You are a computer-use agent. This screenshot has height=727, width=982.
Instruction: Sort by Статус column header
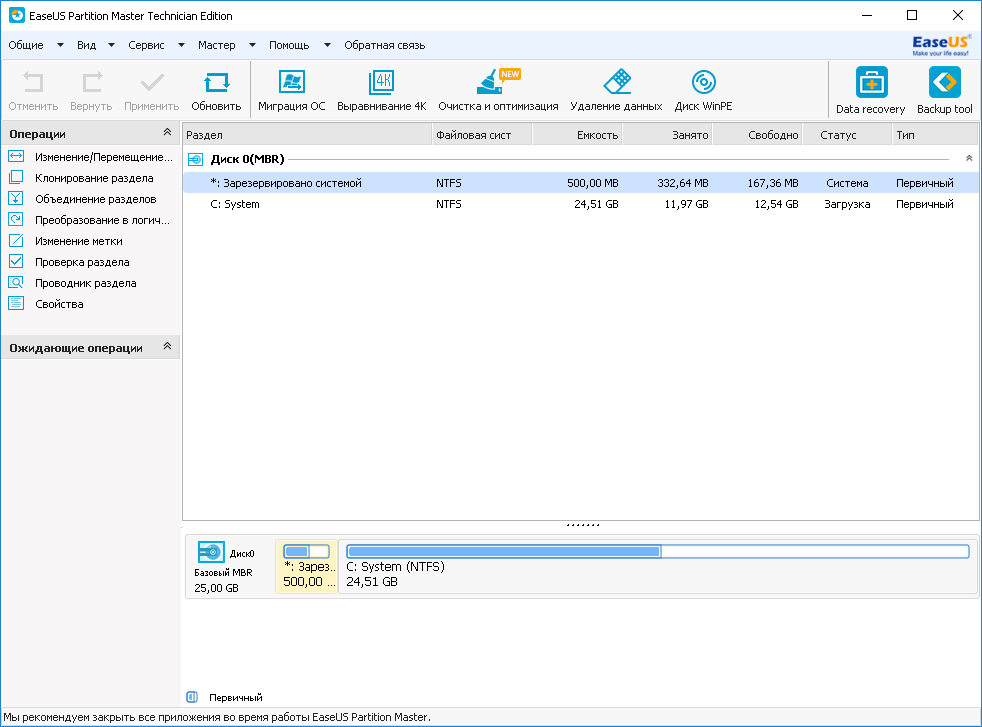coord(847,135)
